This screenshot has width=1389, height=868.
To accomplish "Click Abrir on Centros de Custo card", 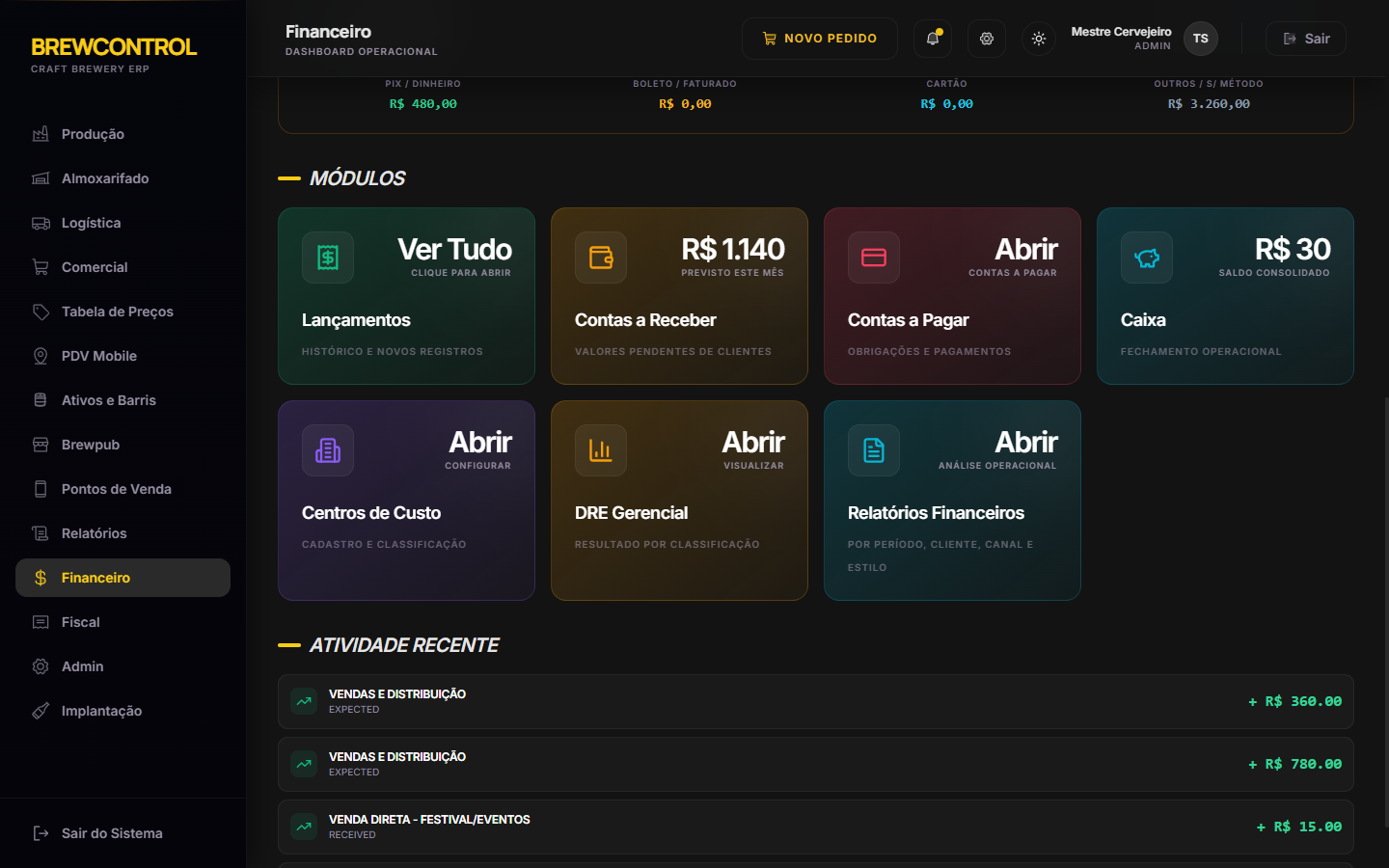I will point(480,443).
